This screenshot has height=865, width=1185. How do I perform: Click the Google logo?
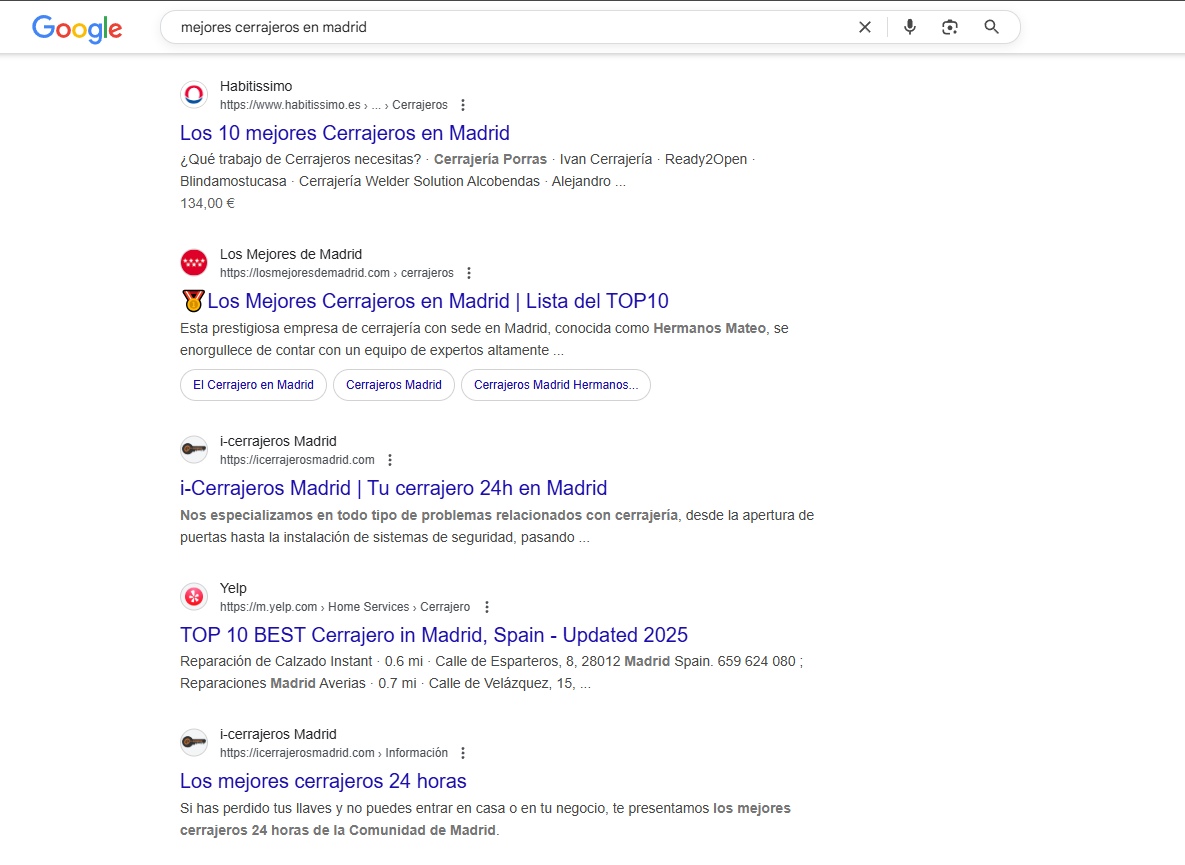point(77,28)
